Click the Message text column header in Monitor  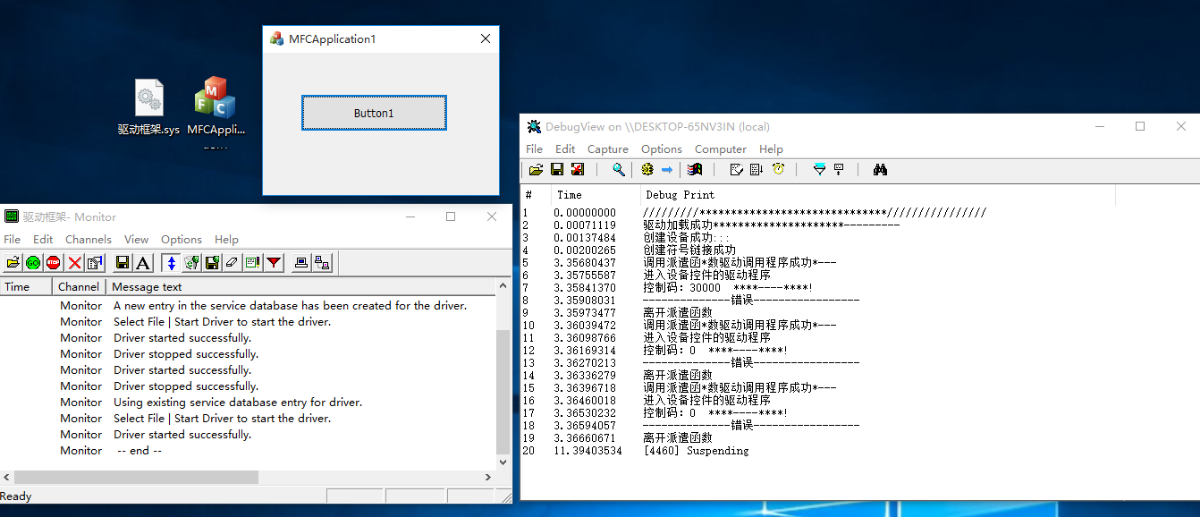[x=302, y=287]
